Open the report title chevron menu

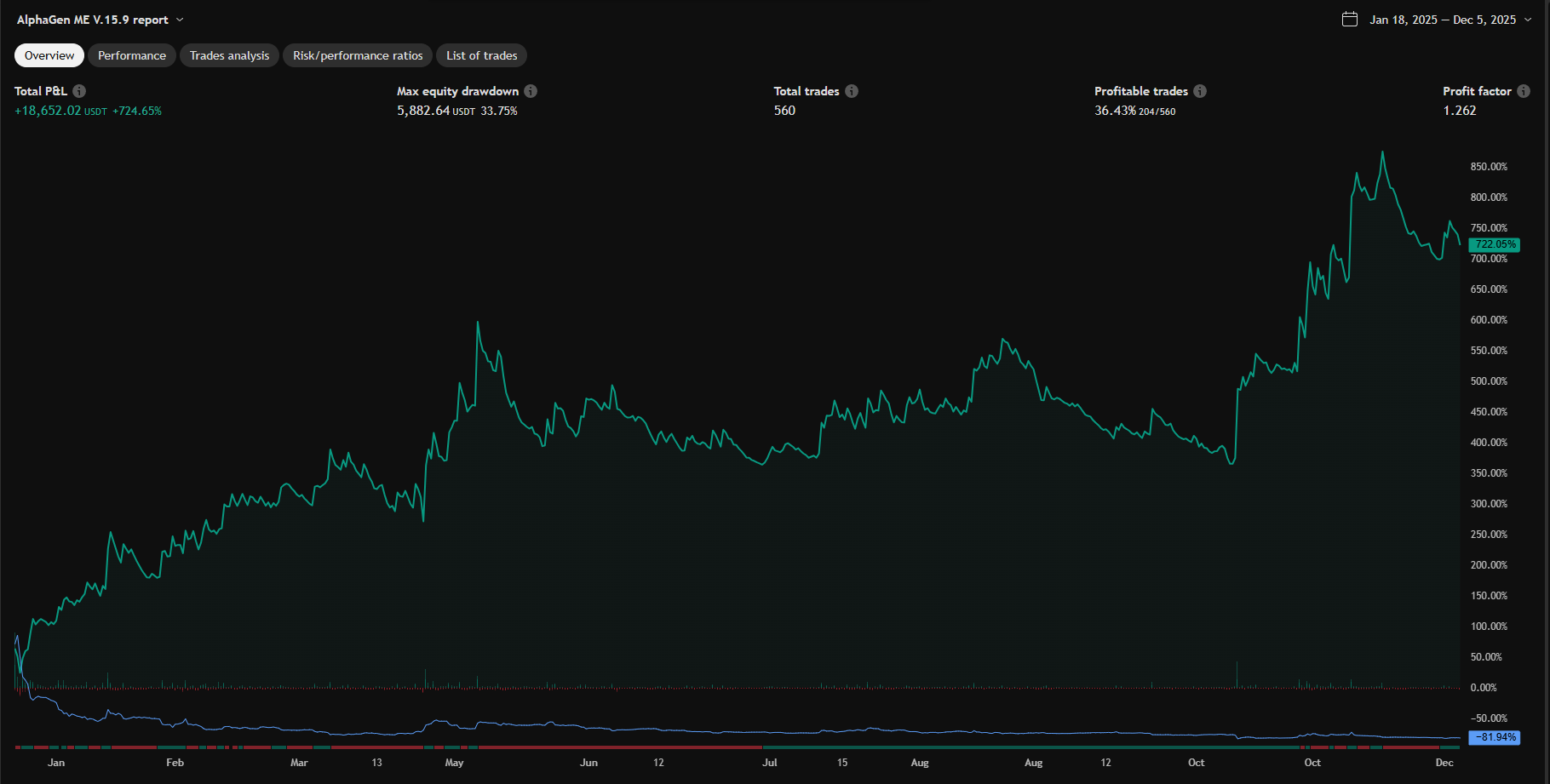pos(179,19)
